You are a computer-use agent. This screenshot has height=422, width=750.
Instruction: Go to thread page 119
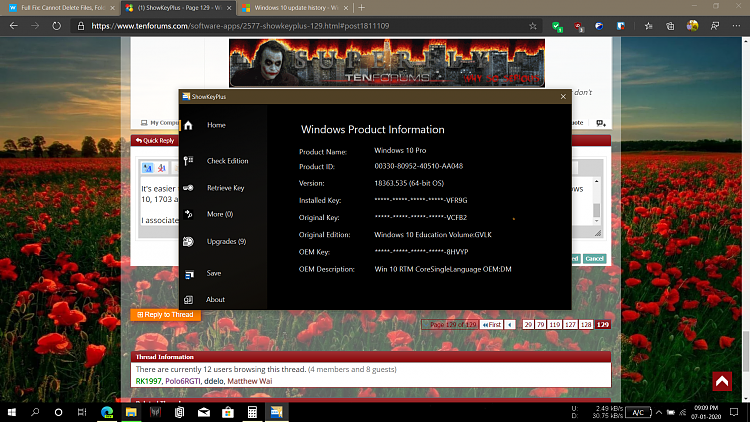554,324
